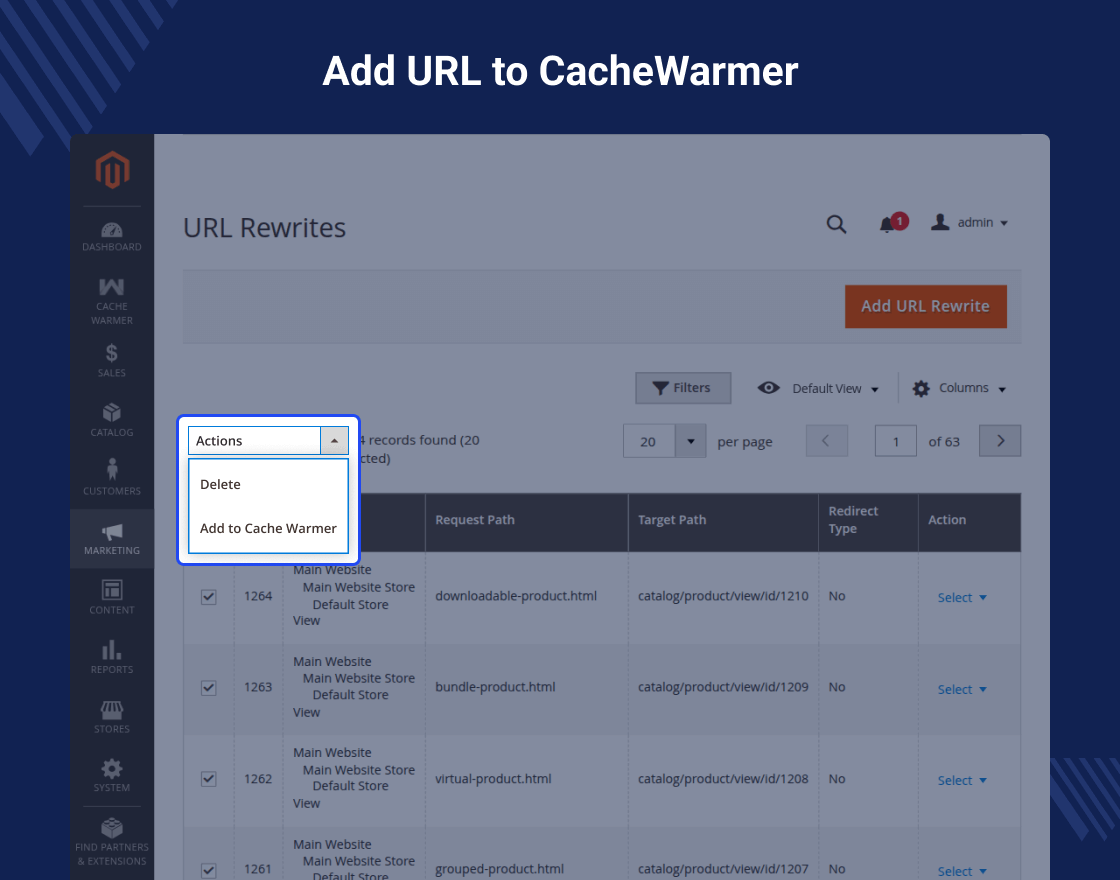
Task: Click catalog/product/view/id/1210 target path
Action: point(723,596)
